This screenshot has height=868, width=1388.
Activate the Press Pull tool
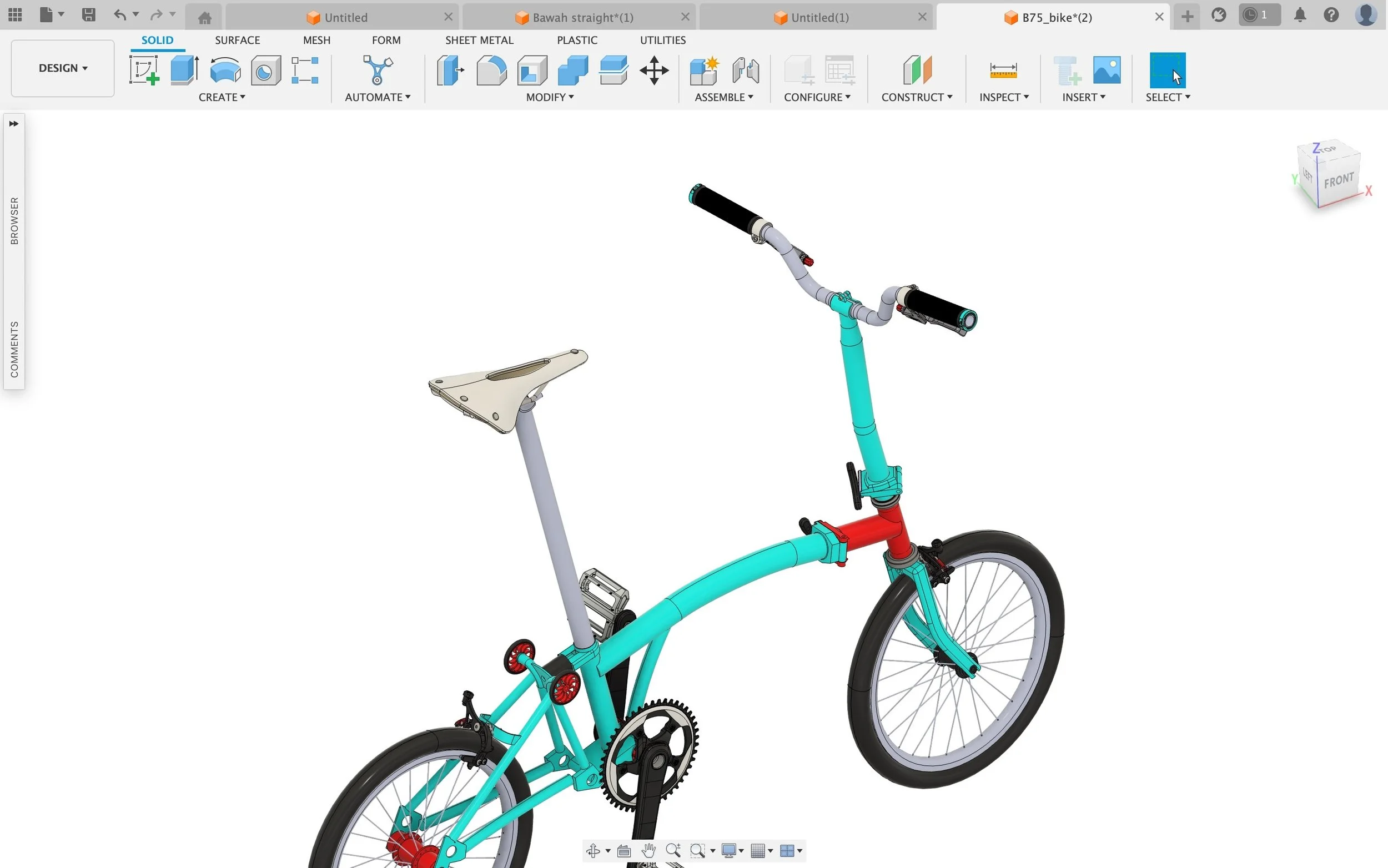(x=450, y=70)
